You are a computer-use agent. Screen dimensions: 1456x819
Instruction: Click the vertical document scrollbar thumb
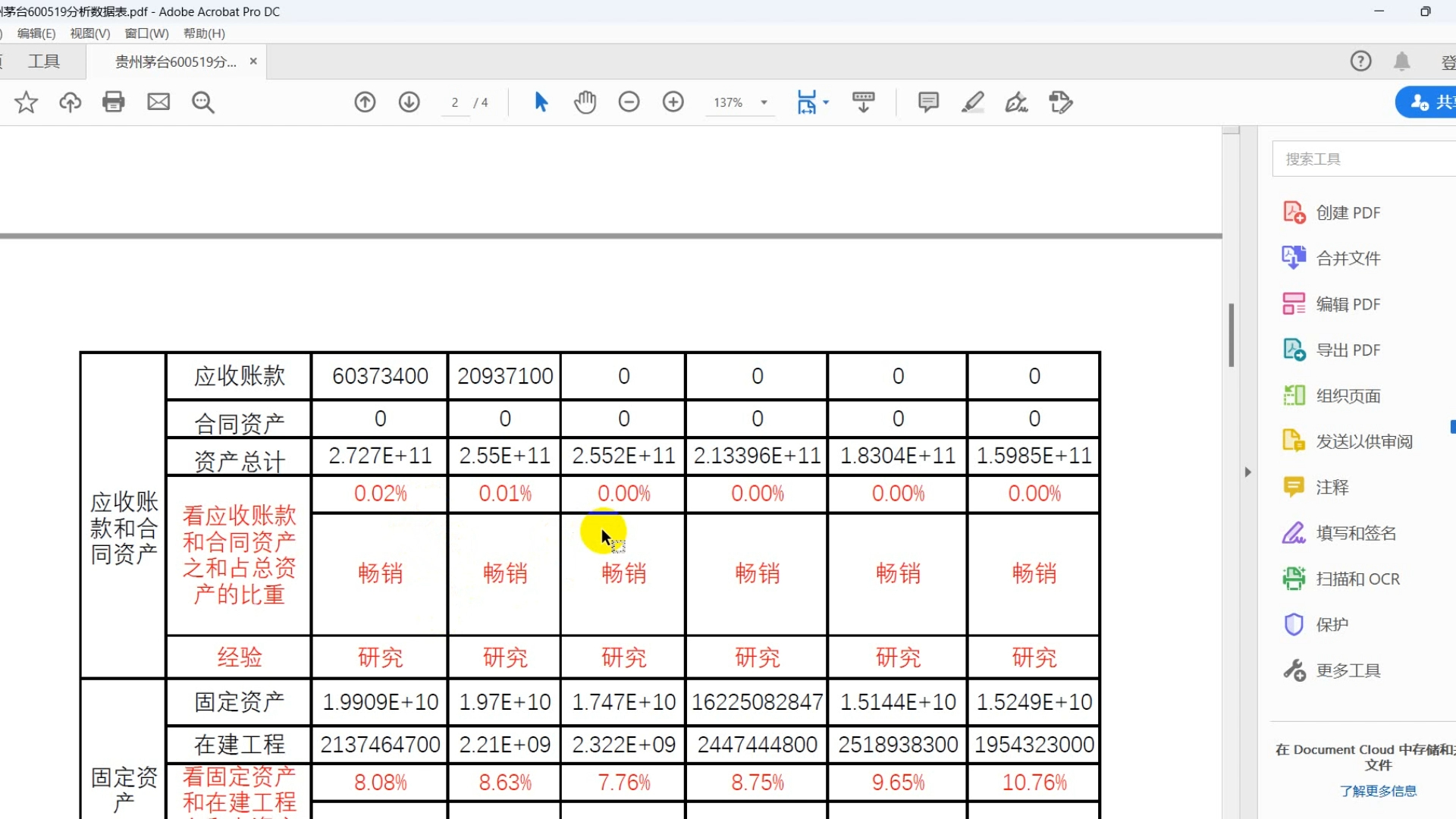[x=1231, y=335]
